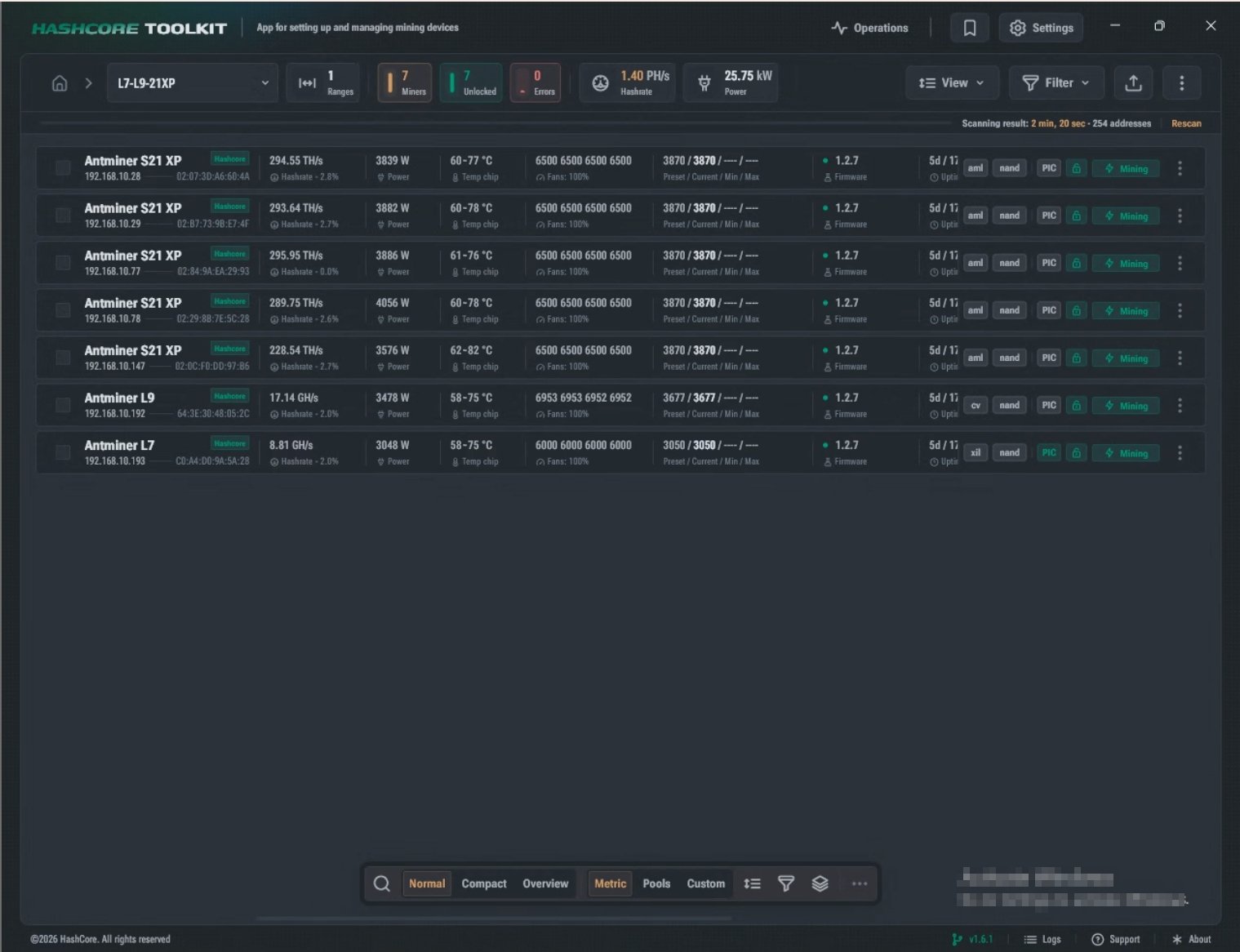Select the Custom columns tab
The height and width of the screenshot is (952, 1240).
coord(706,883)
